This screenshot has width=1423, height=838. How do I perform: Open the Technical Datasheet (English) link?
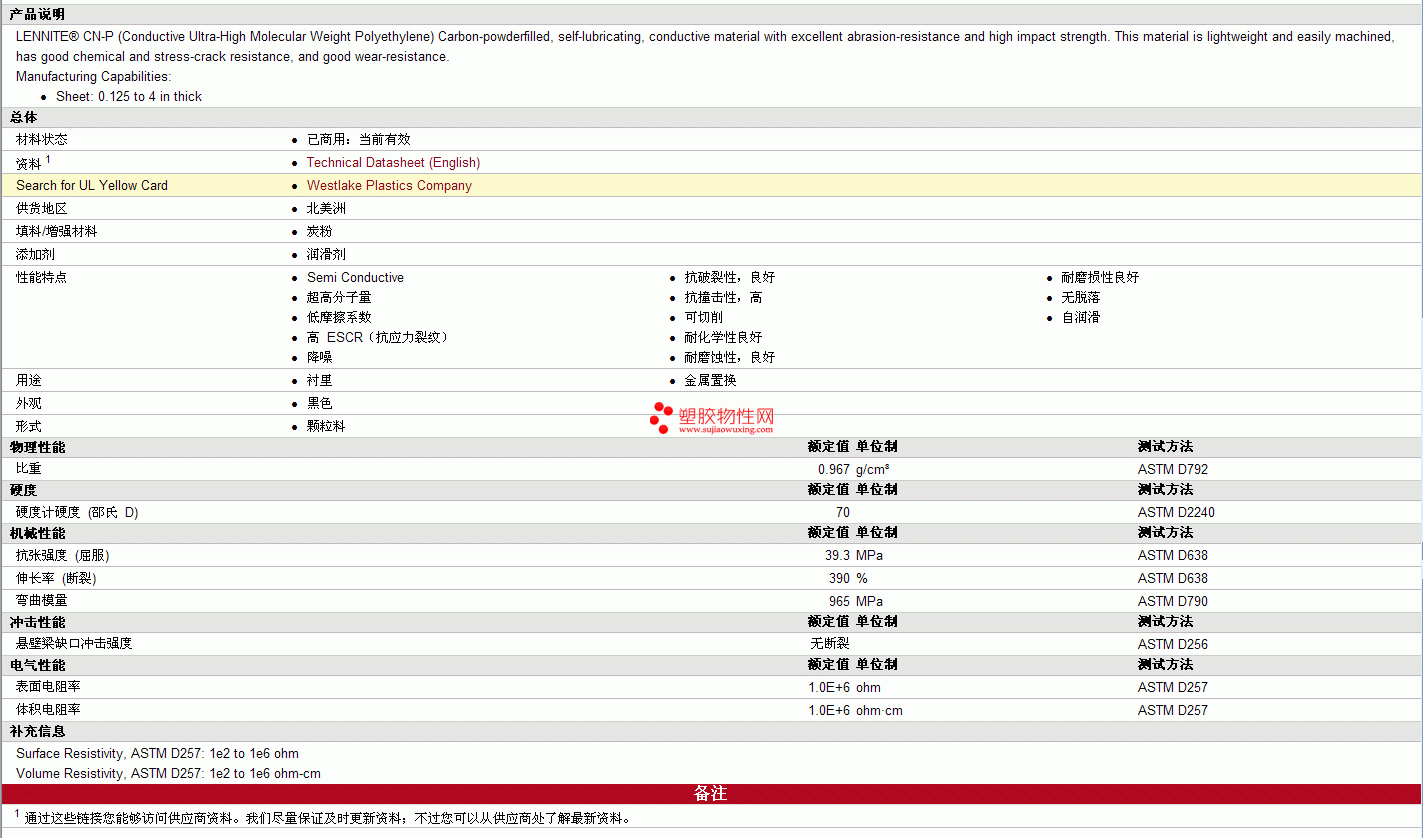[393, 162]
